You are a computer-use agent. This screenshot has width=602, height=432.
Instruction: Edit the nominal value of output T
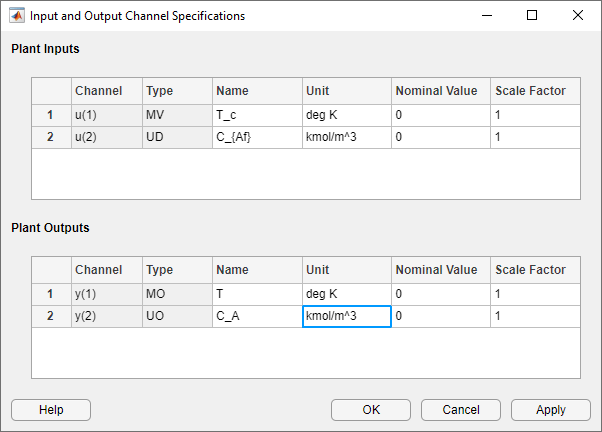click(x=441, y=294)
